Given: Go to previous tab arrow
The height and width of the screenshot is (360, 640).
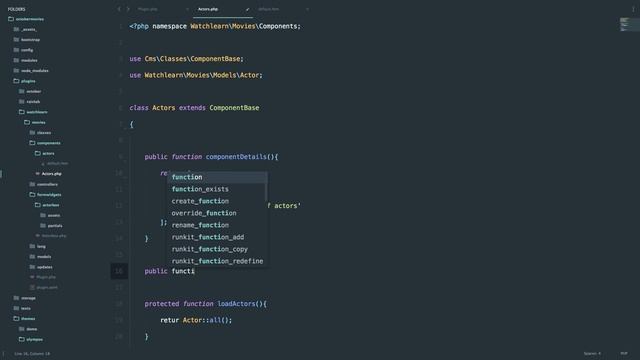Looking at the screenshot, I should 119,9.
